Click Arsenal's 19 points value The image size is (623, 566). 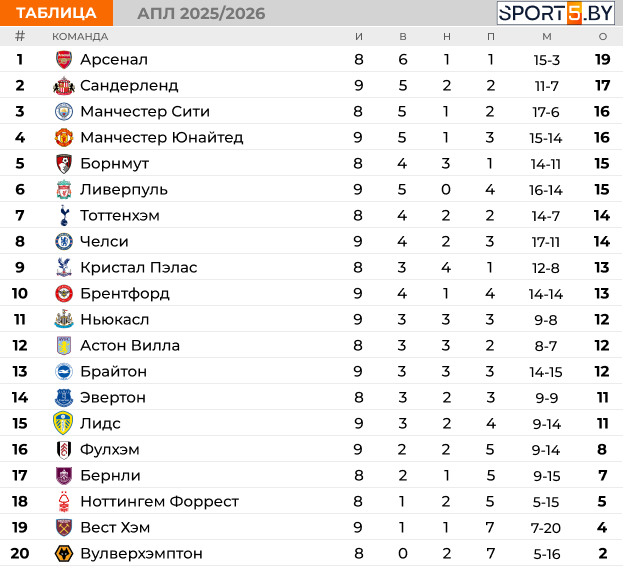[x=602, y=59]
